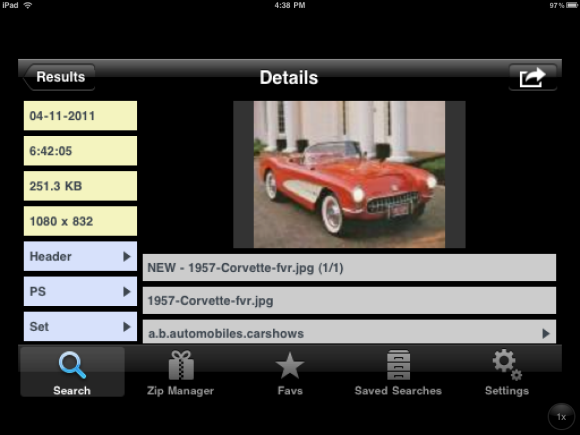Open the Zip Manager tab
The width and height of the screenshot is (580, 435).
[x=181, y=372]
